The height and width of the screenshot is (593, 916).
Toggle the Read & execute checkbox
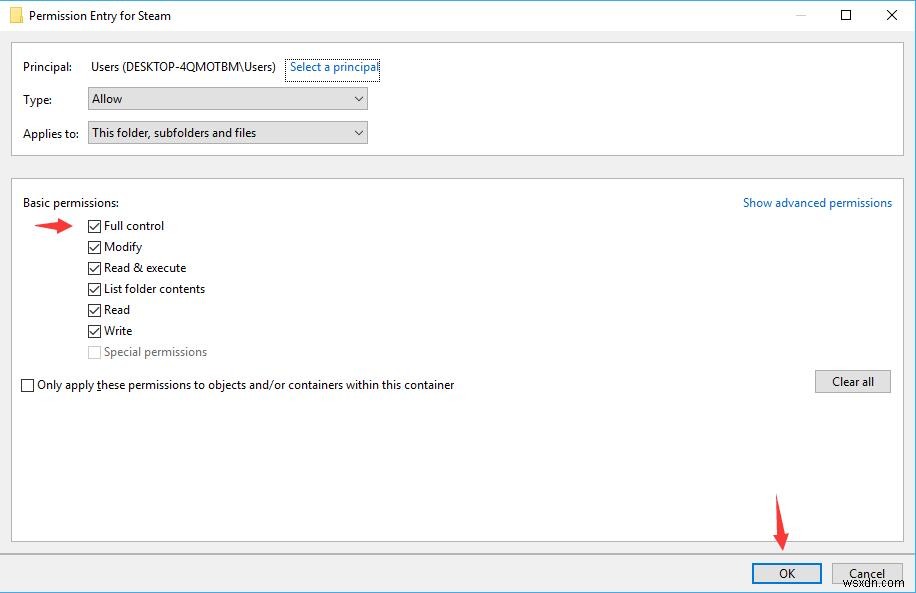94,268
